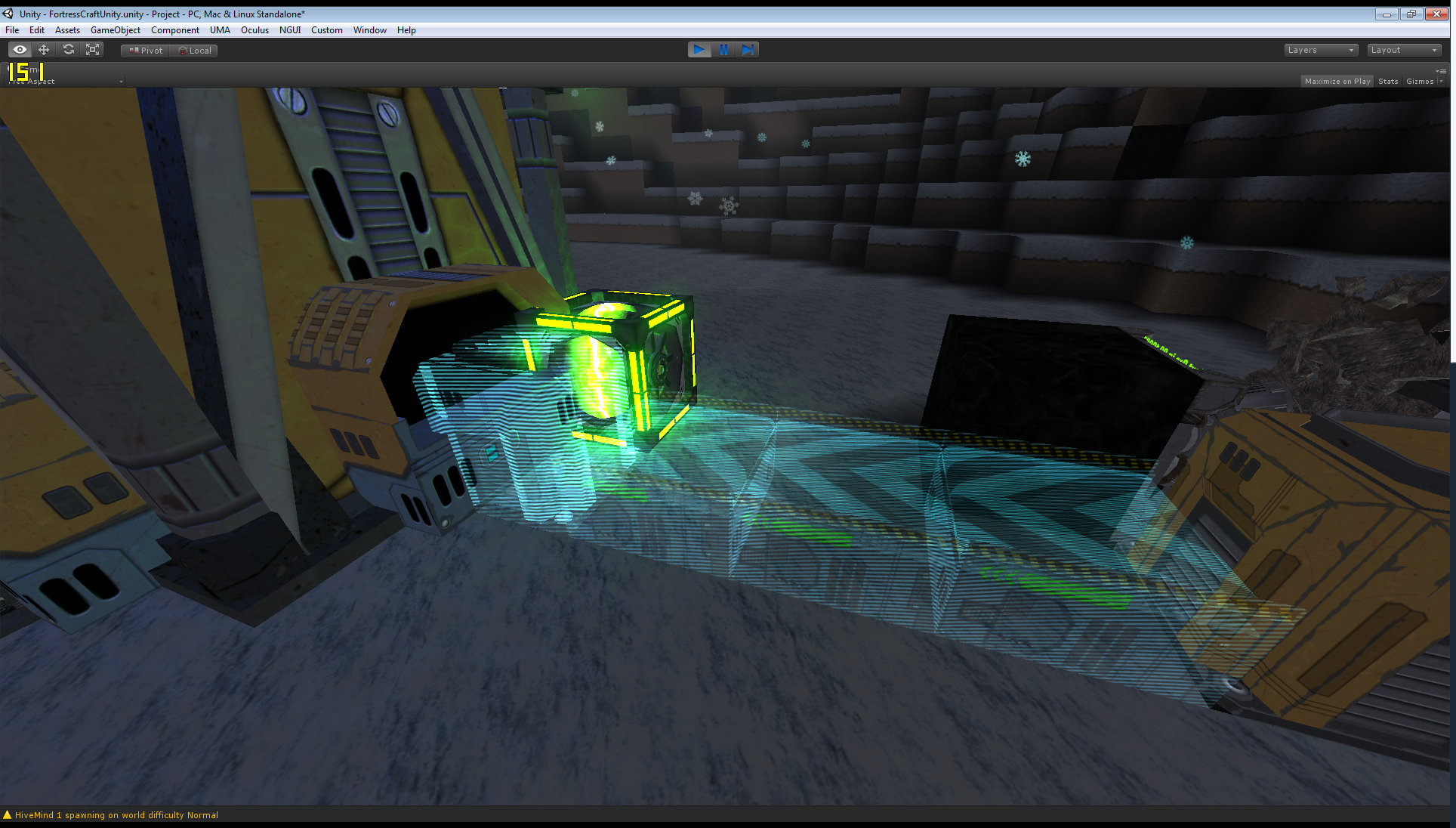Screen dimensions: 1456x828
Task: Show the Stats overlay
Action: 1387,82
